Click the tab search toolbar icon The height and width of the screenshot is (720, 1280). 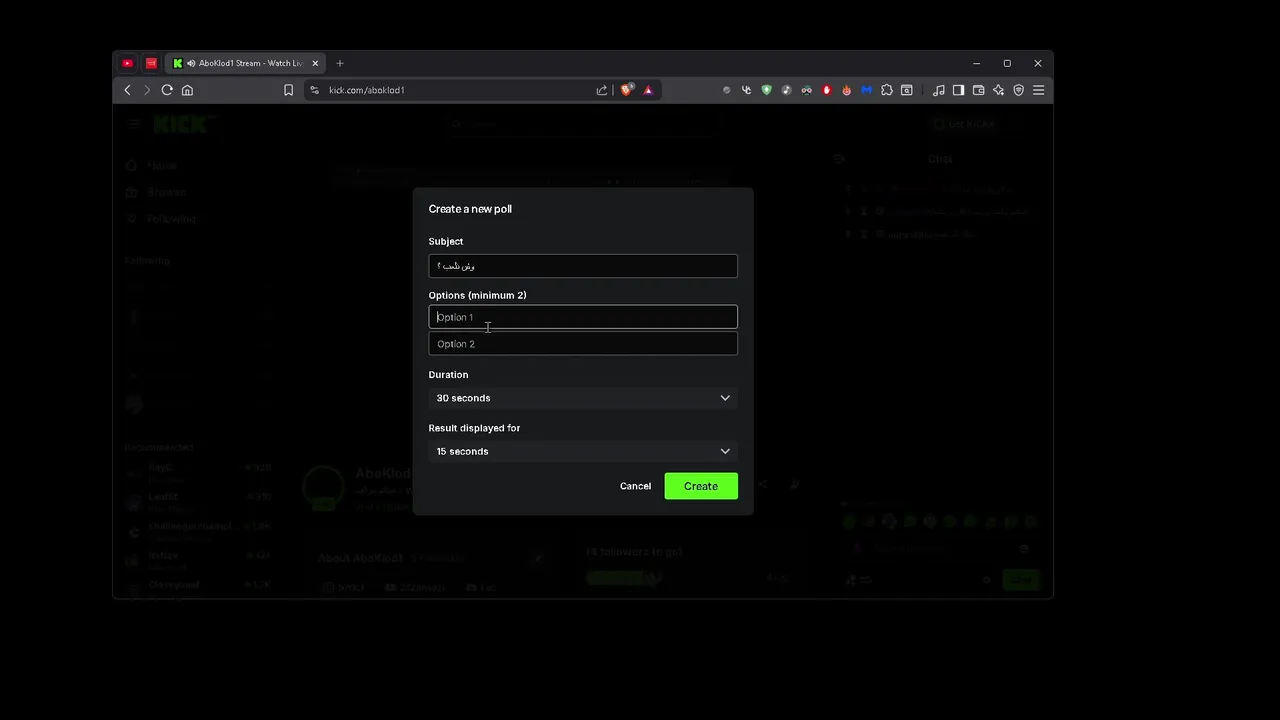click(x=906, y=90)
